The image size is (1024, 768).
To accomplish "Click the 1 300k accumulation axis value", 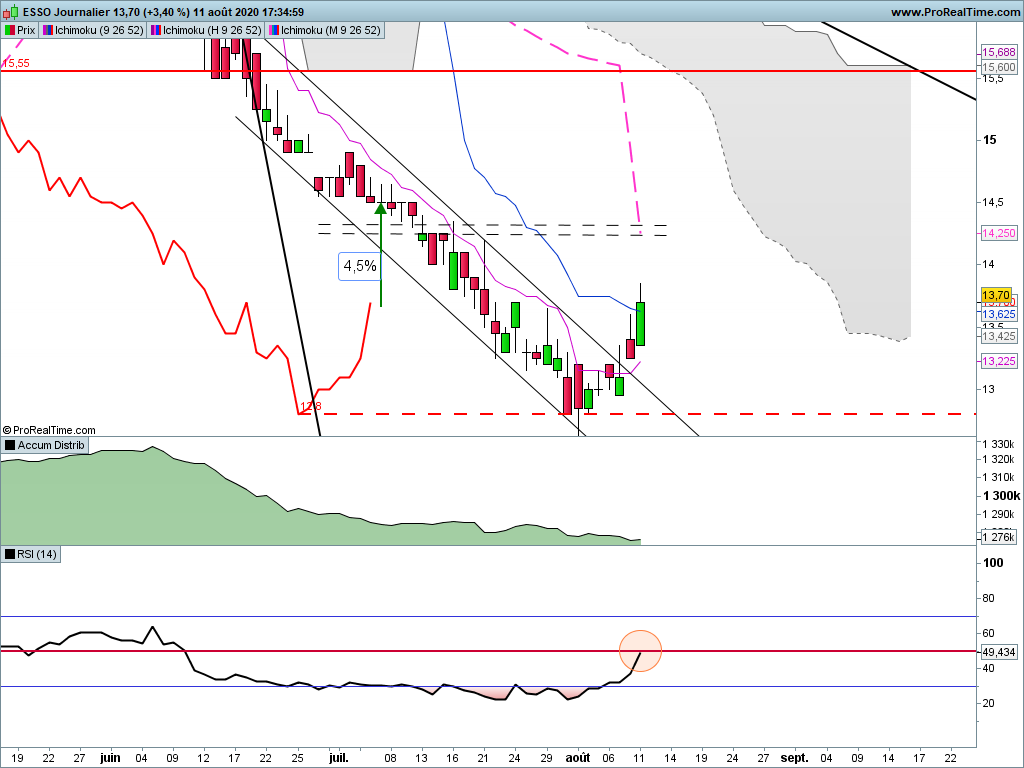I will click(1001, 496).
